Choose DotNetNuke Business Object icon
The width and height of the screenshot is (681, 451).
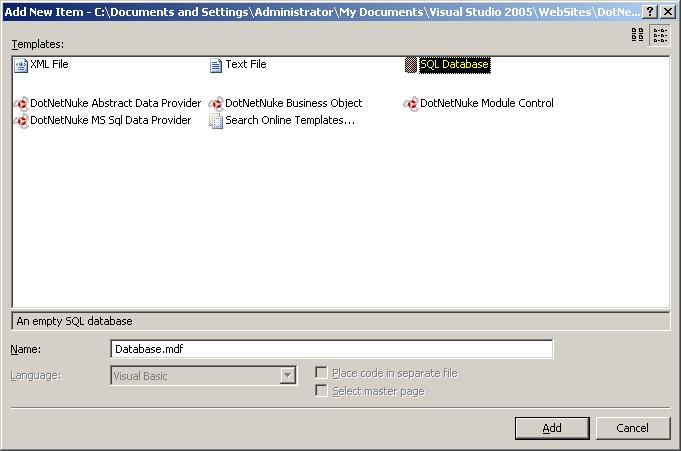click(x=216, y=104)
